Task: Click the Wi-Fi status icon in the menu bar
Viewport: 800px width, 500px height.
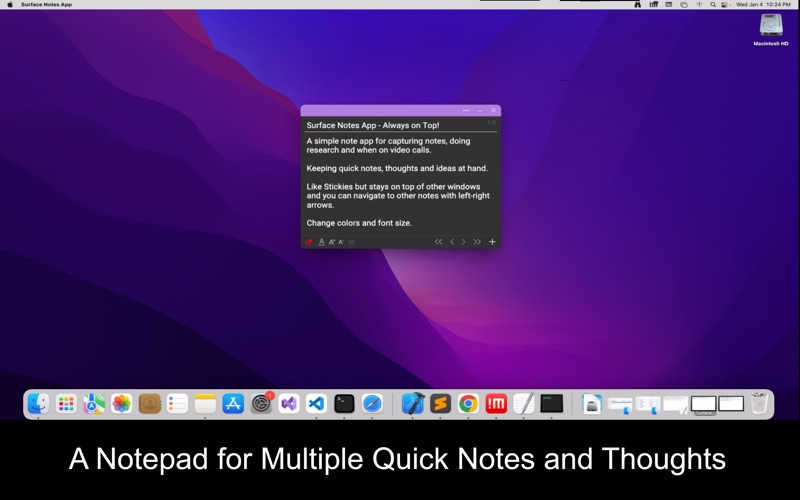Action: pos(699,4)
